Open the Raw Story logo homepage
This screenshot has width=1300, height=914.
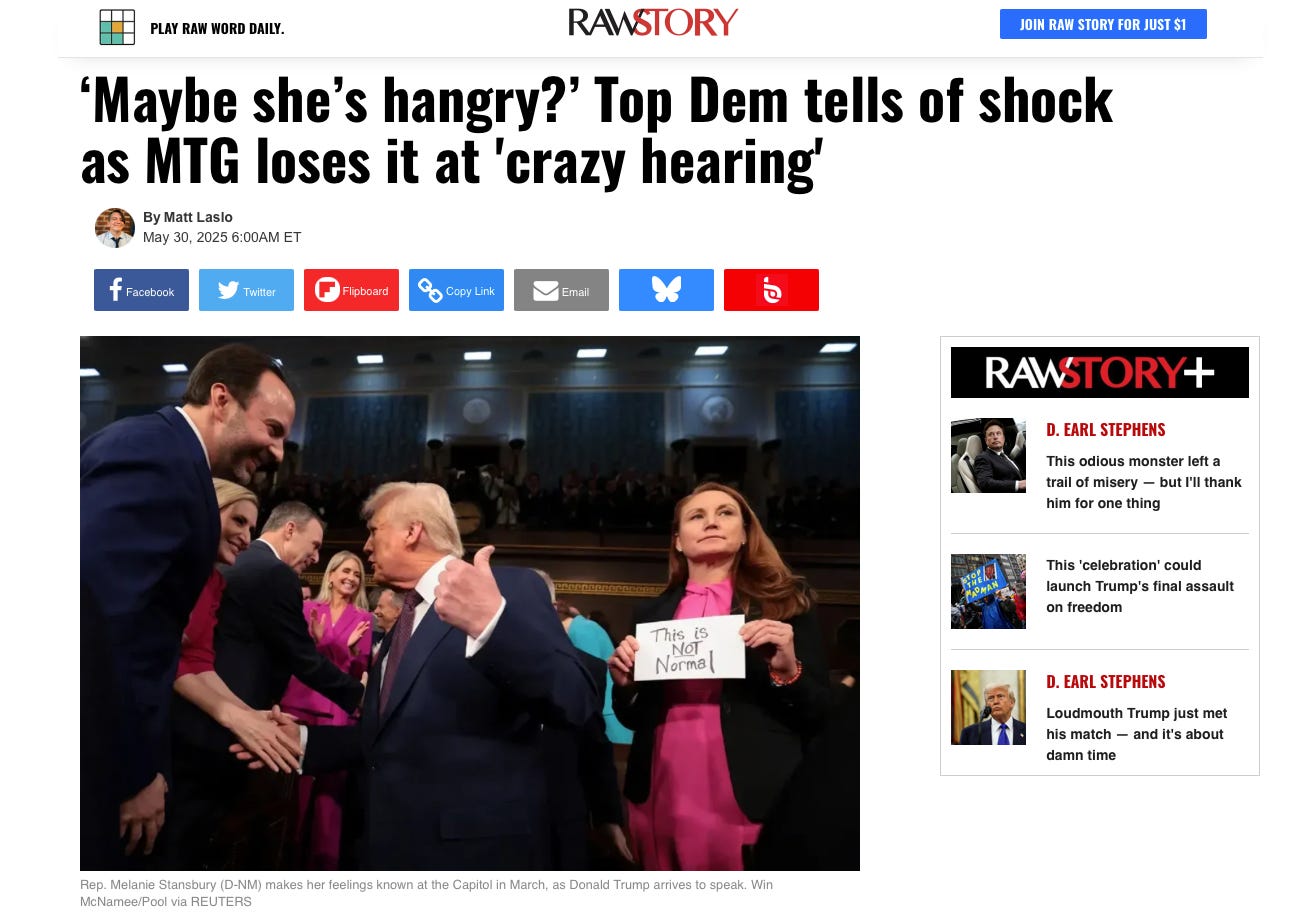tap(653, 22)
